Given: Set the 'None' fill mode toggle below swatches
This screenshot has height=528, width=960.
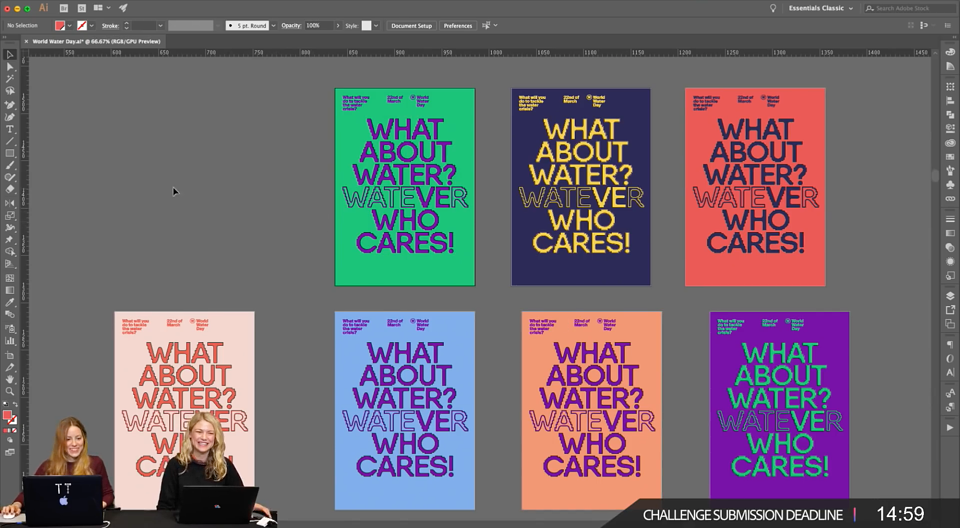Looking at the screenshot, I should [14, 431].
